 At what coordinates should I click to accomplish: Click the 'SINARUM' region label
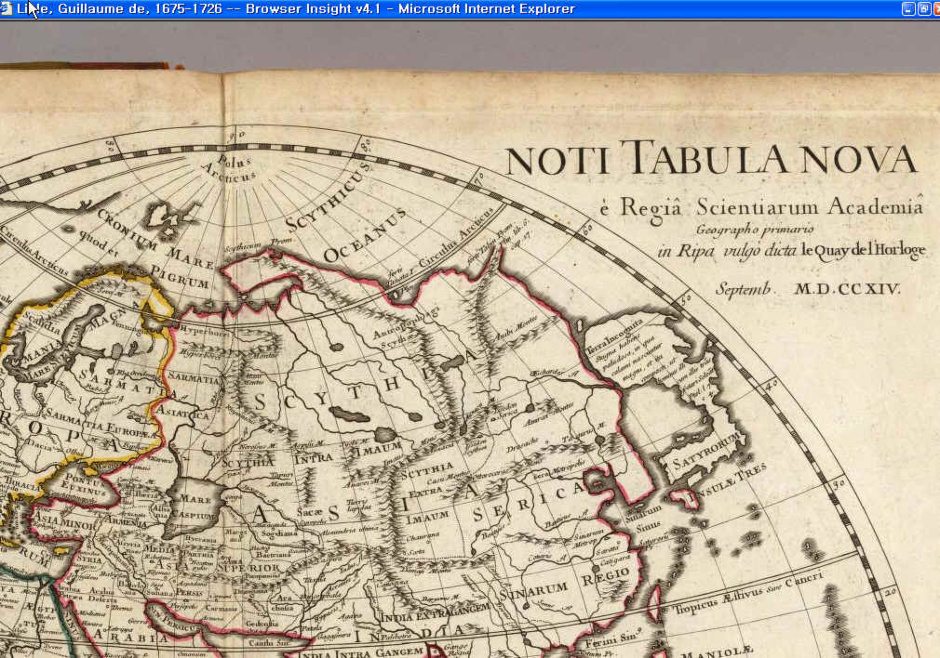(x=533, y=591)
